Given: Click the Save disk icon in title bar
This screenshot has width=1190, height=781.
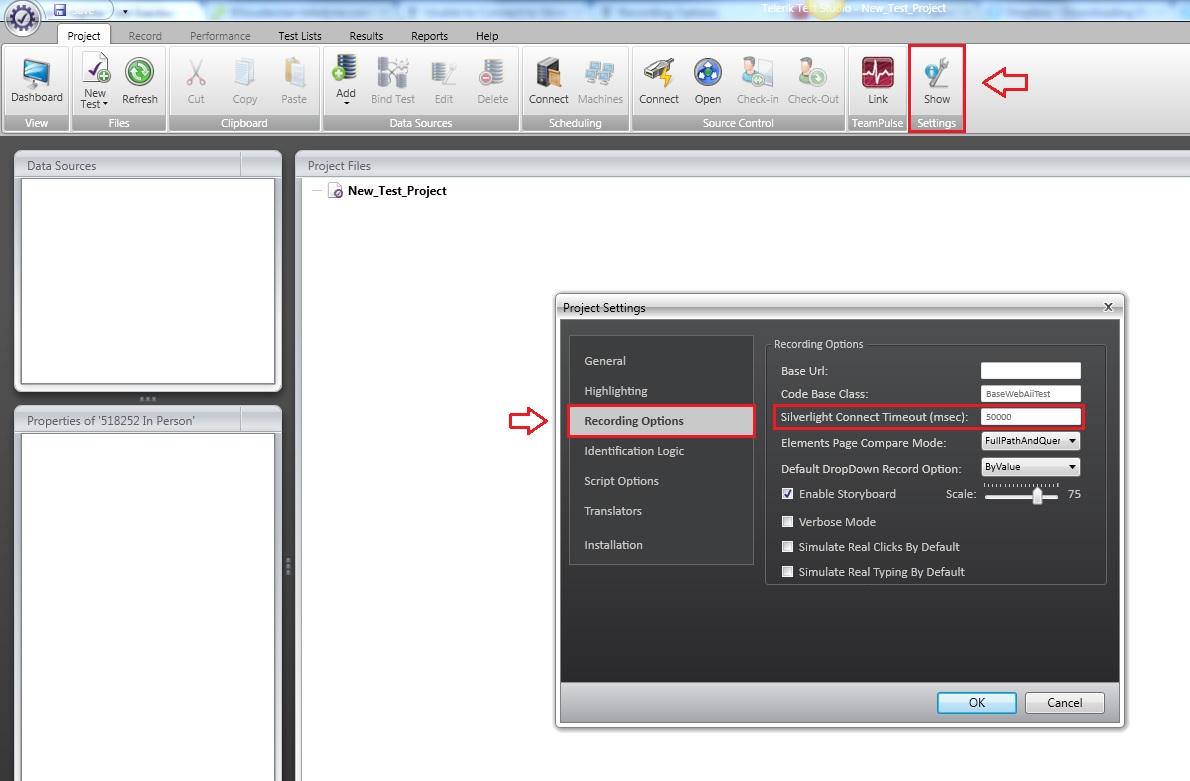Looking at the screenshot, I should click(60, 10).
